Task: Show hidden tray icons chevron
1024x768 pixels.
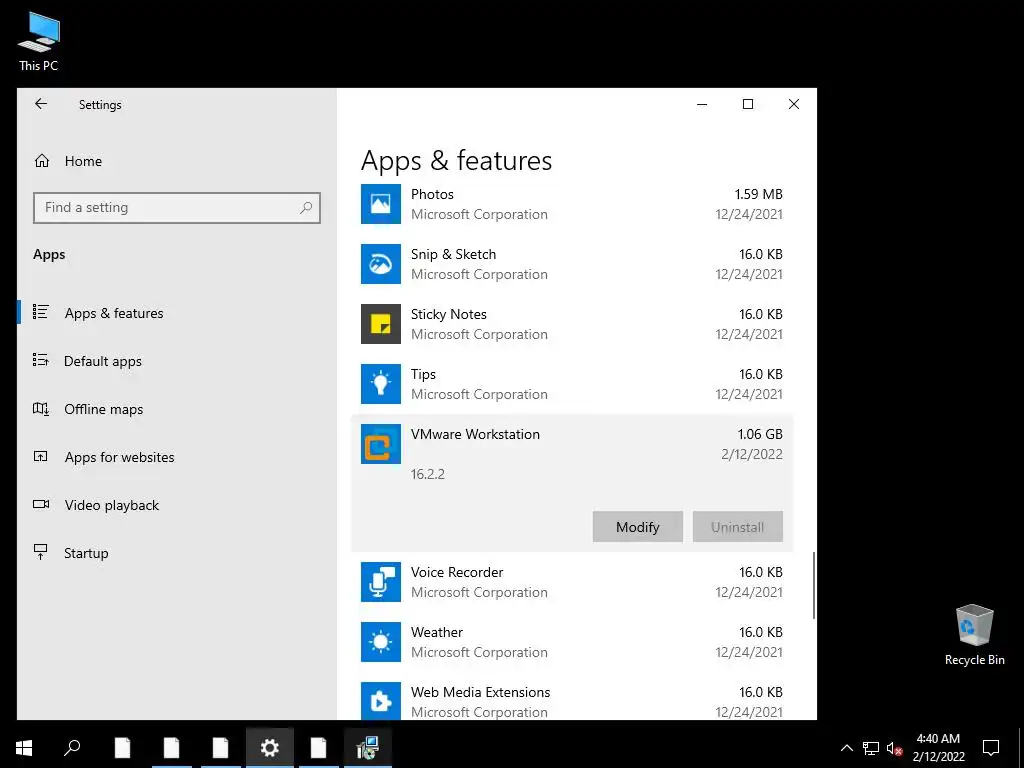Action: [x=846, y=748]
